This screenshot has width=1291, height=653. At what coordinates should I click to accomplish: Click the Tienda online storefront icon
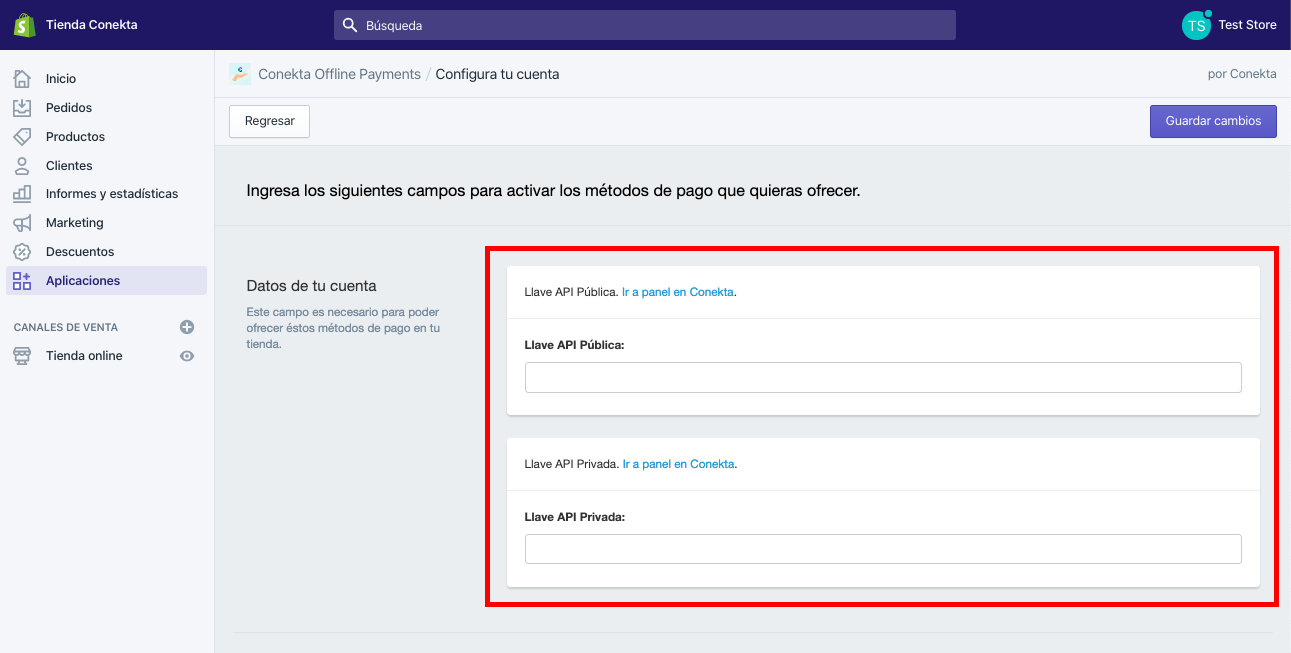click(x=22, y=356)
